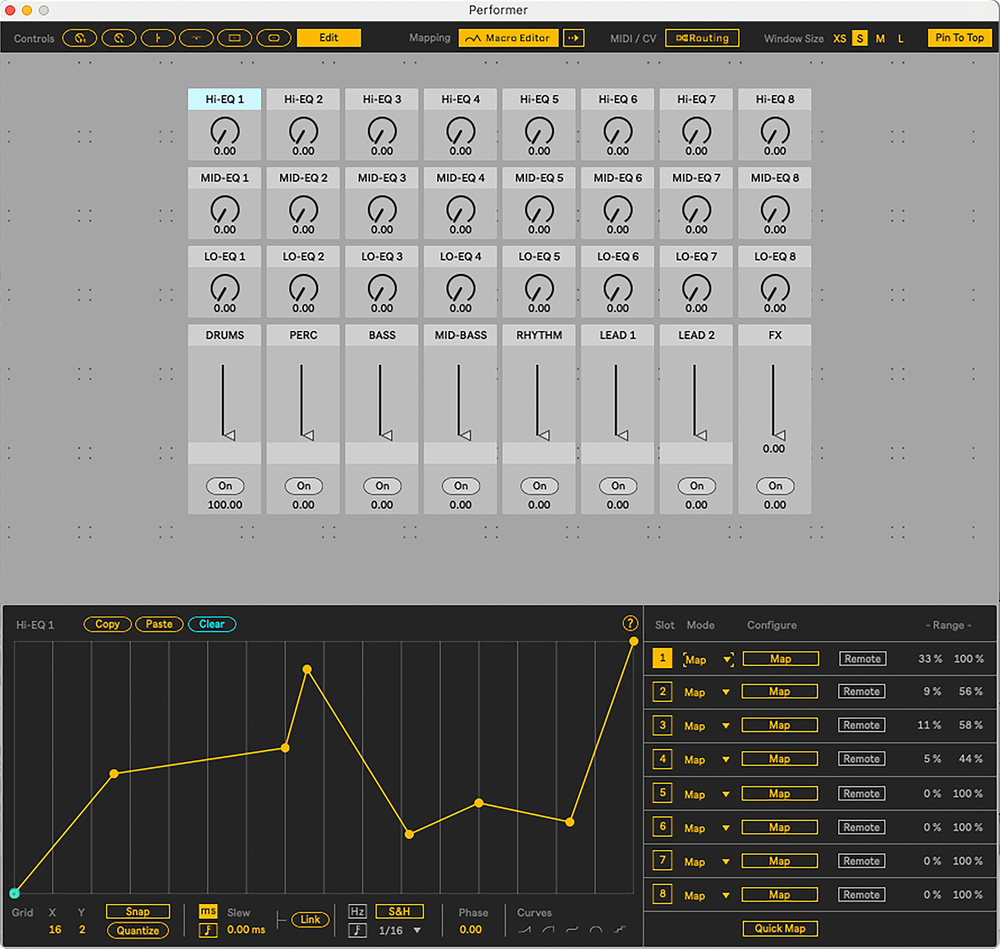Toggle the Snap grid option
1000x949 pixels.
coord(138,912)
